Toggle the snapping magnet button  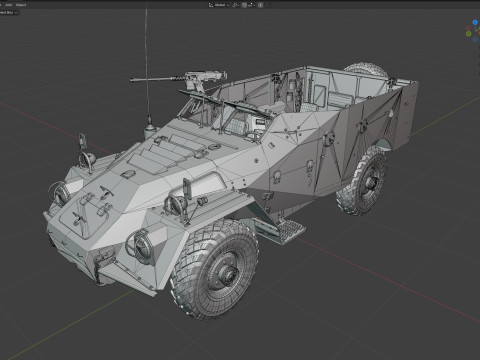[244, 5]
